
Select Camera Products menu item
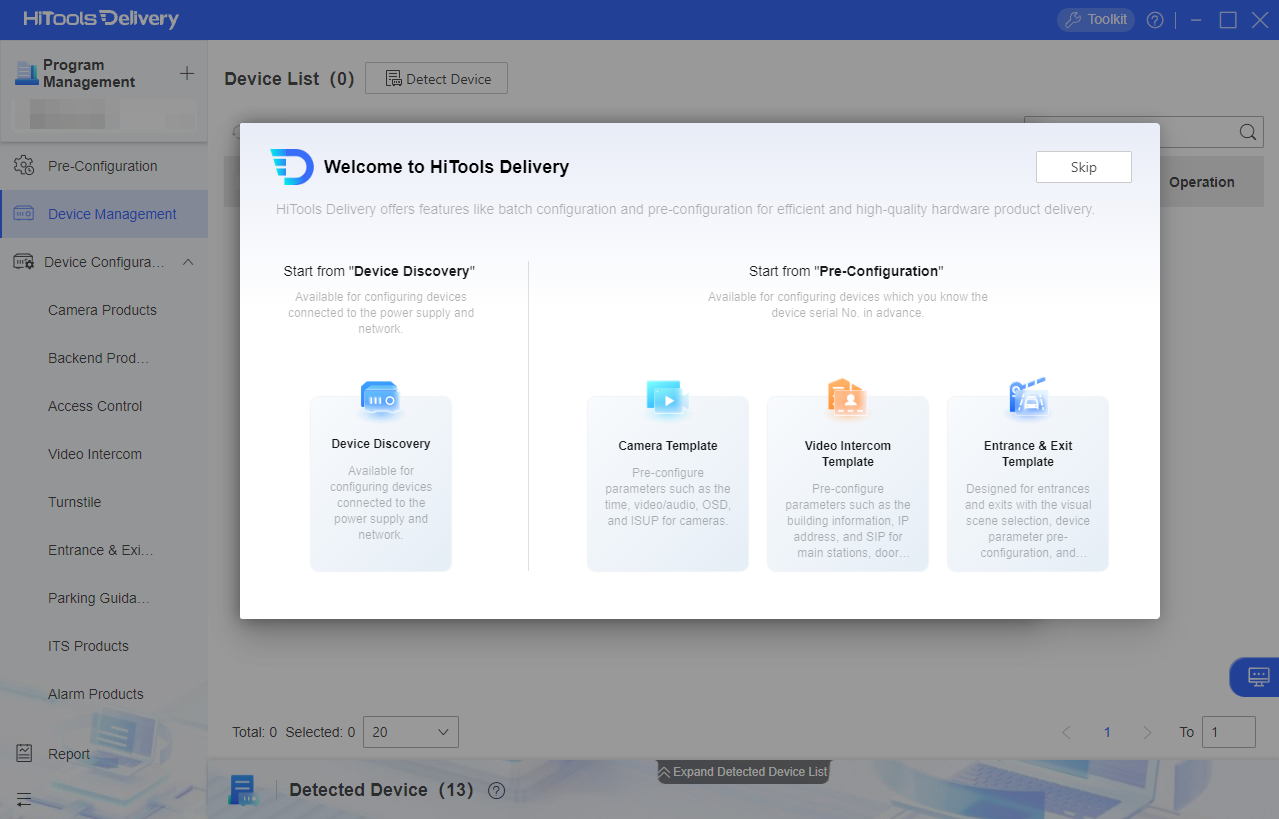pos(102,310)
